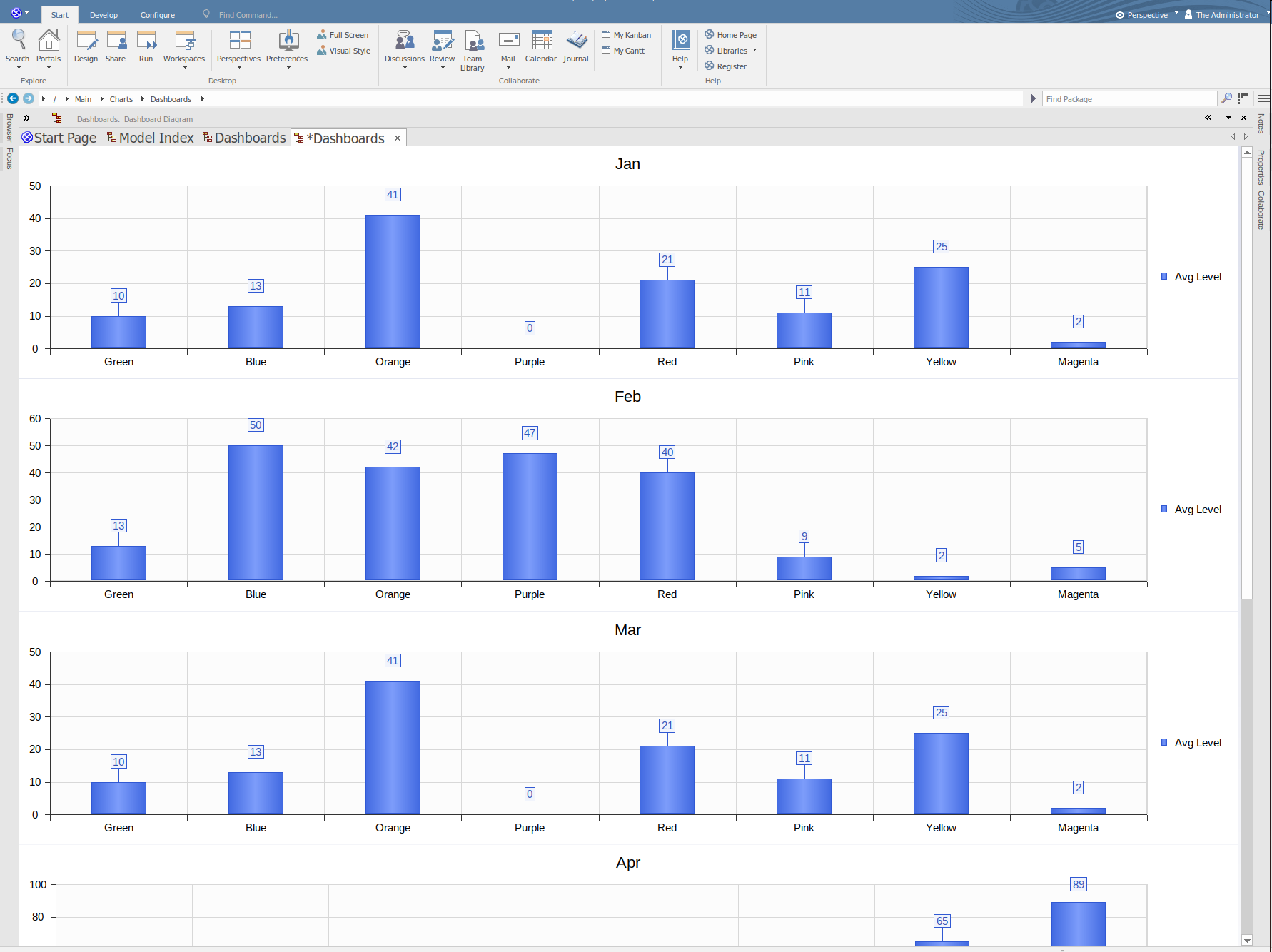Viewport: 1272px width, 952px height.
Task: Click the Design ribbon icon
Action: (x=86, y=47)
